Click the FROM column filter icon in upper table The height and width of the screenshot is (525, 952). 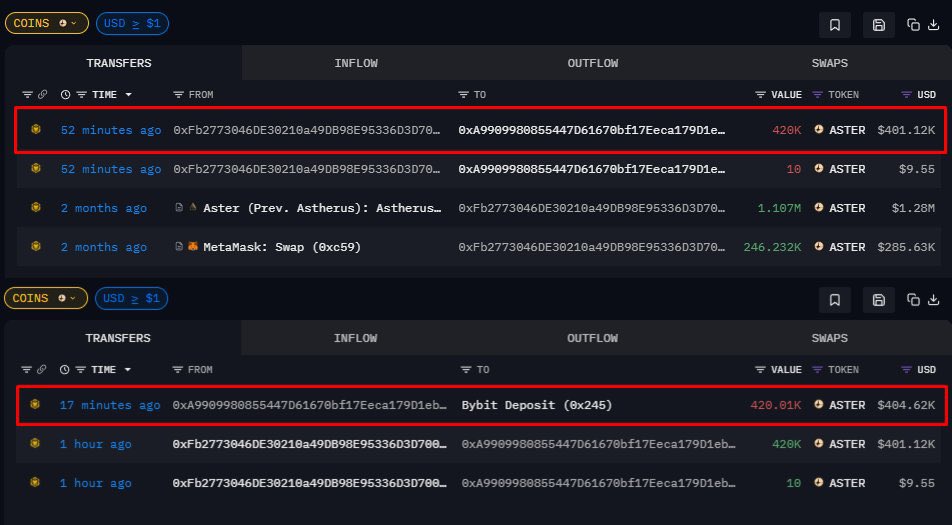pos(178,95)
